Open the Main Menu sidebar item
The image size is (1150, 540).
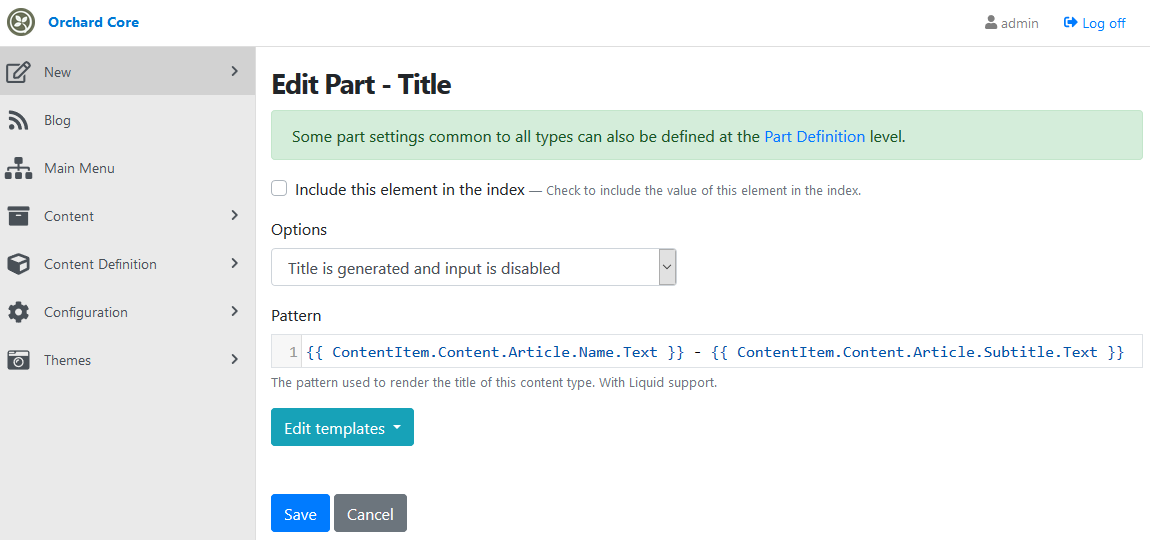click(x=128, y=168)
